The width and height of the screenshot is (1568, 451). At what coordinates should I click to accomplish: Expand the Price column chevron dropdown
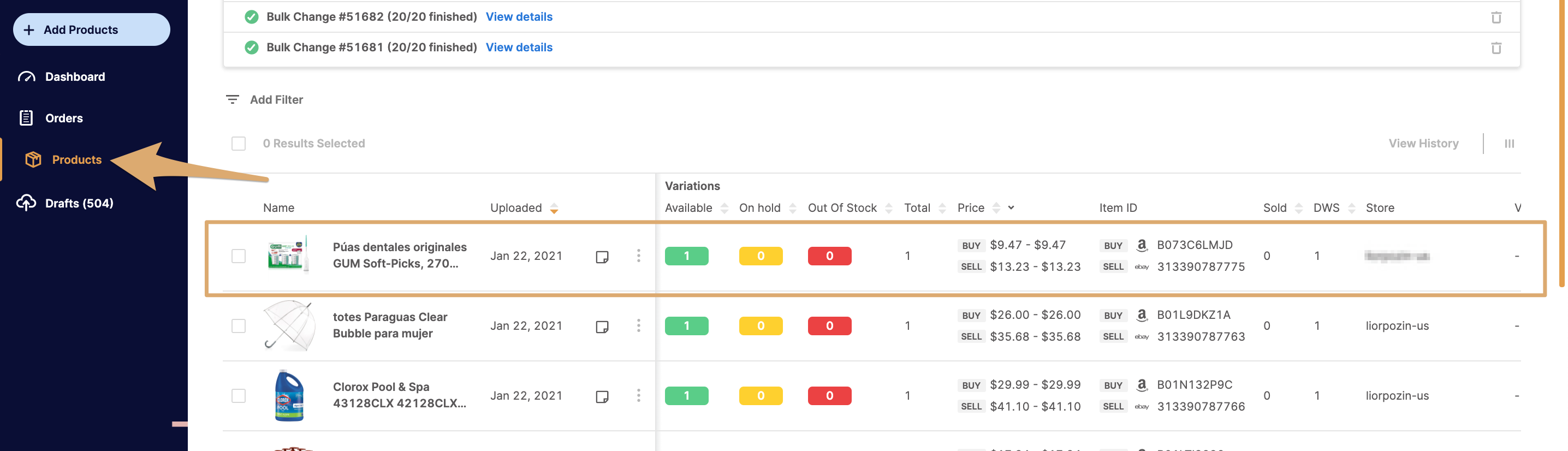coord(1011,207)
